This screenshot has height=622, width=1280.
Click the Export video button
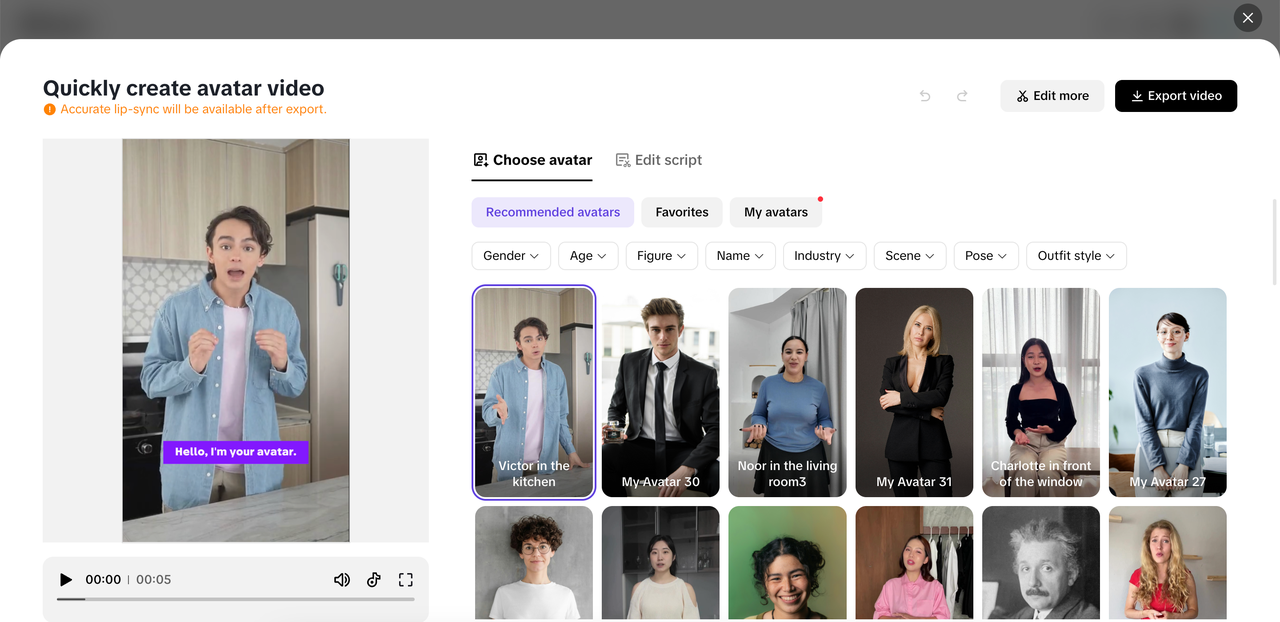(1176, 96)
